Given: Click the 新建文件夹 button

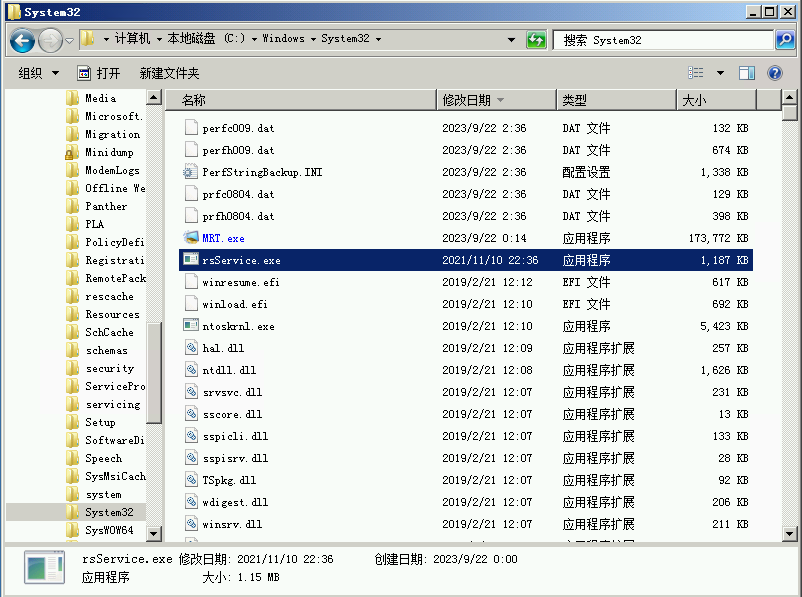Looking at the screenshot, I should pos(169,73).
